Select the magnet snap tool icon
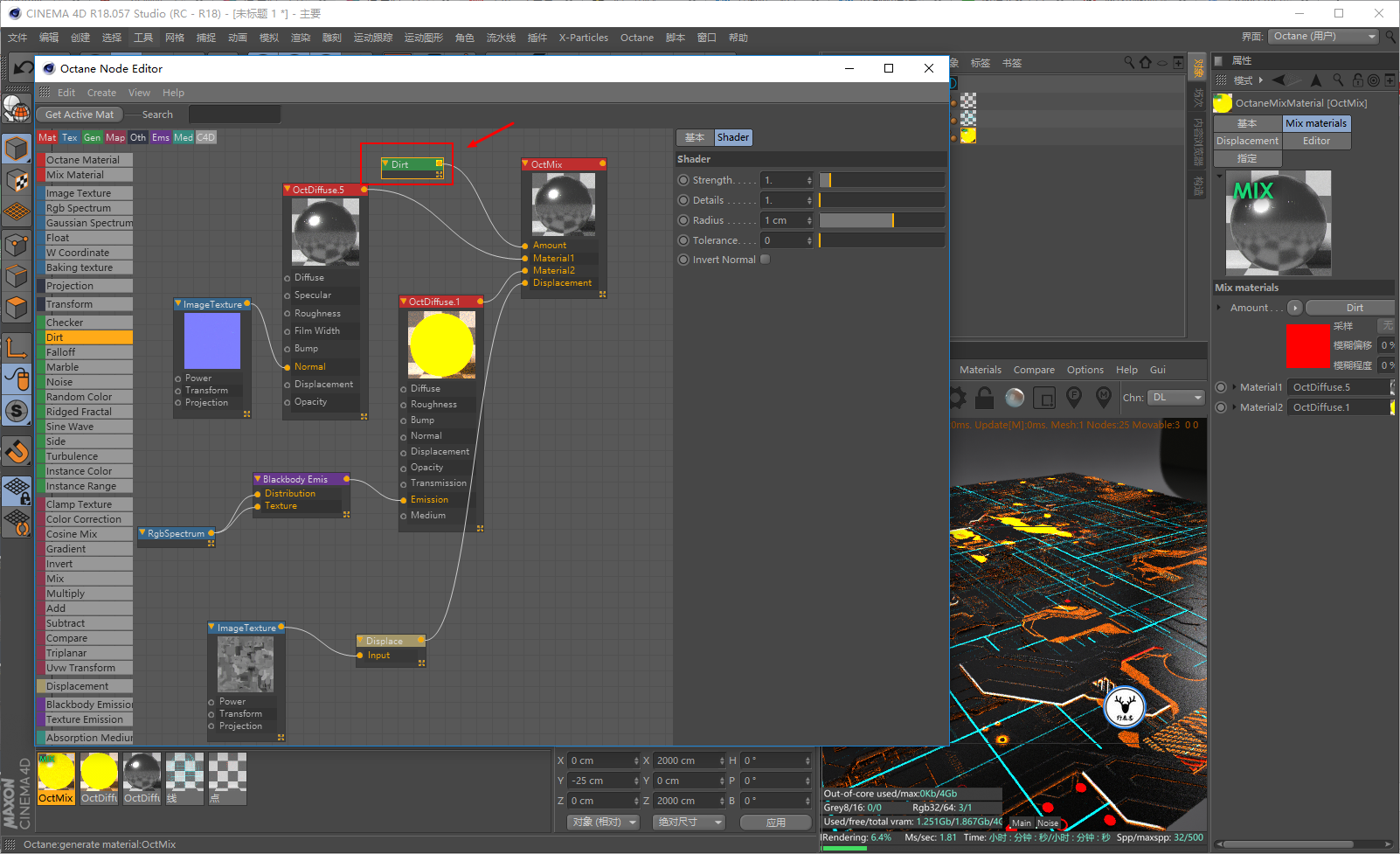The width and height of the screenshot is (1400, 854). [x=17, y=452]
